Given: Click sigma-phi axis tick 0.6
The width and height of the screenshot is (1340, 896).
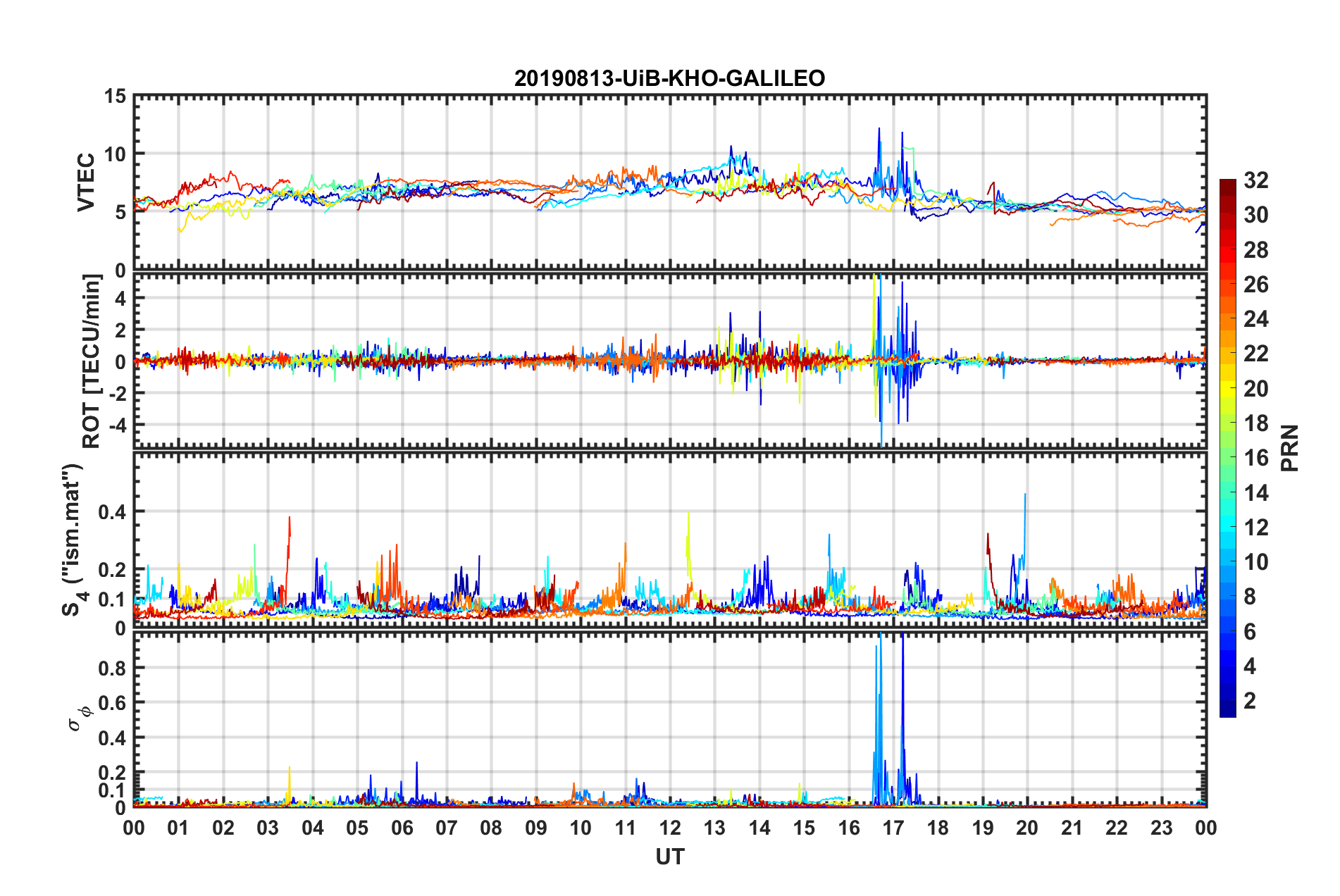Looking at the screenshot, I should click(x=111, y=703).
